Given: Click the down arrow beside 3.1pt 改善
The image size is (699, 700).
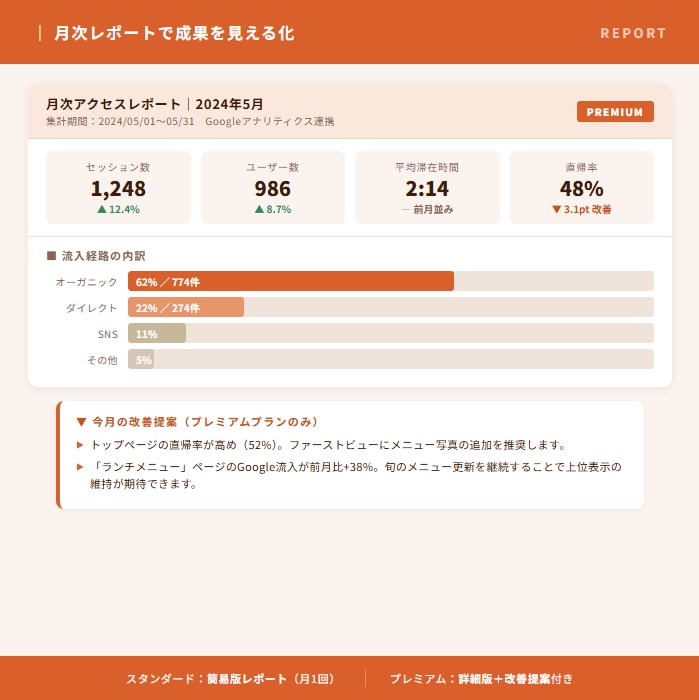Looking at the screenshot, I should click(x=556, y=209).
